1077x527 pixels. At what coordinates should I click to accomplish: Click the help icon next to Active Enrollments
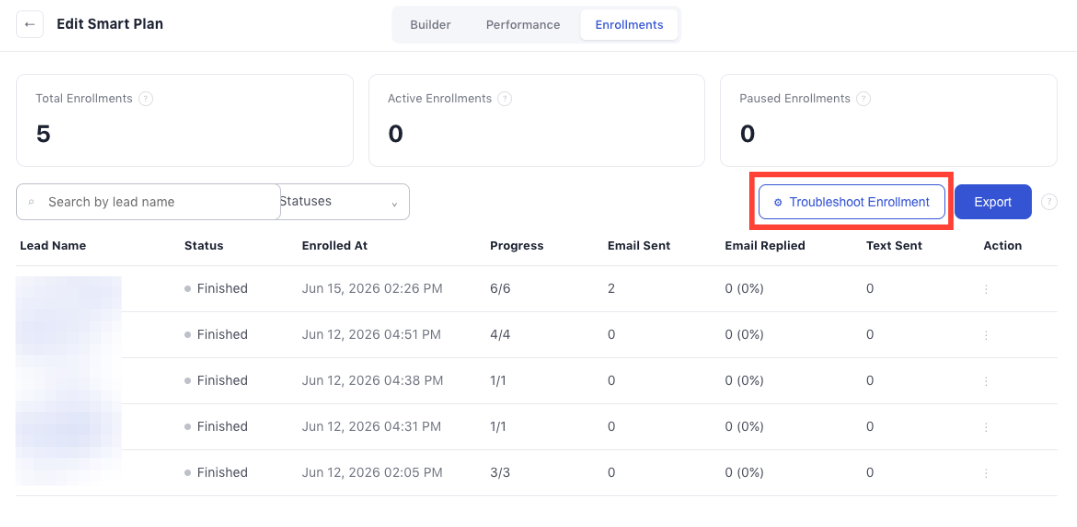click(505, 99)
